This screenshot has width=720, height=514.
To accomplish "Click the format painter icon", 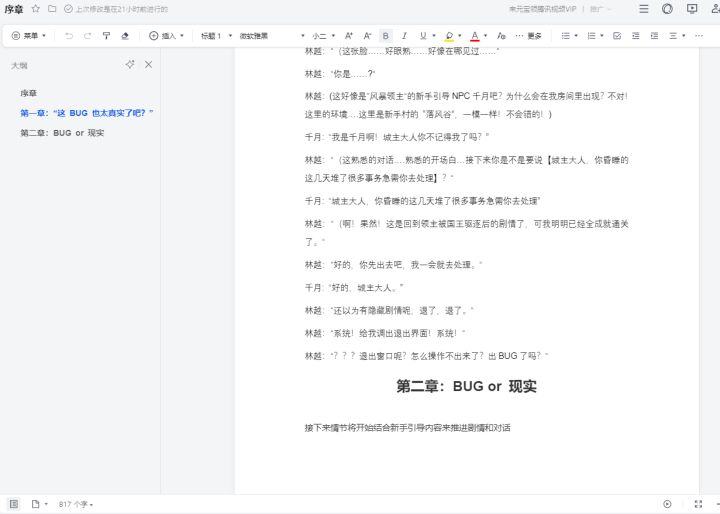I will (106, 36).
